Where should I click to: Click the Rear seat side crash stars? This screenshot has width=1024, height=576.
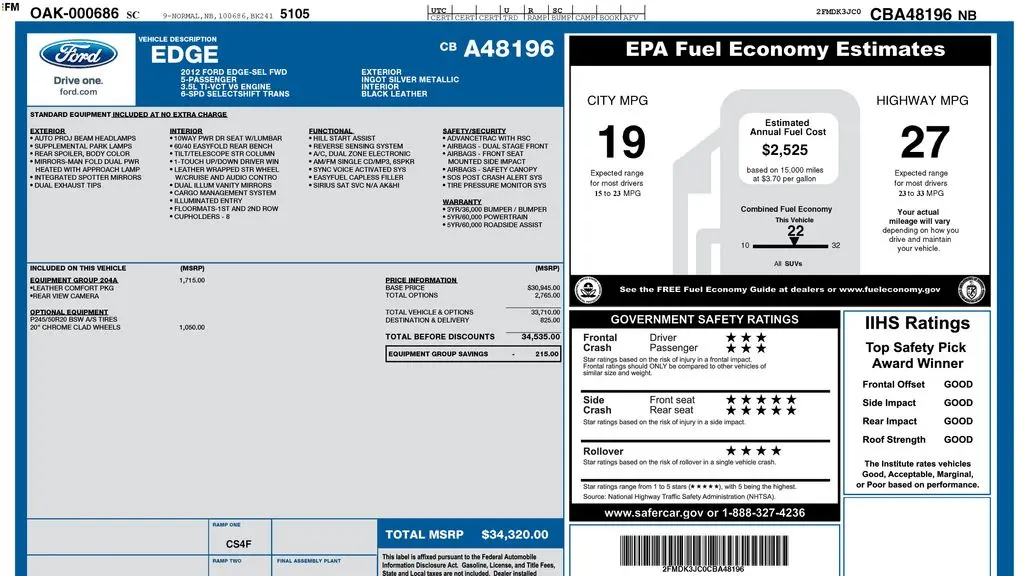[x=761, y=410]
